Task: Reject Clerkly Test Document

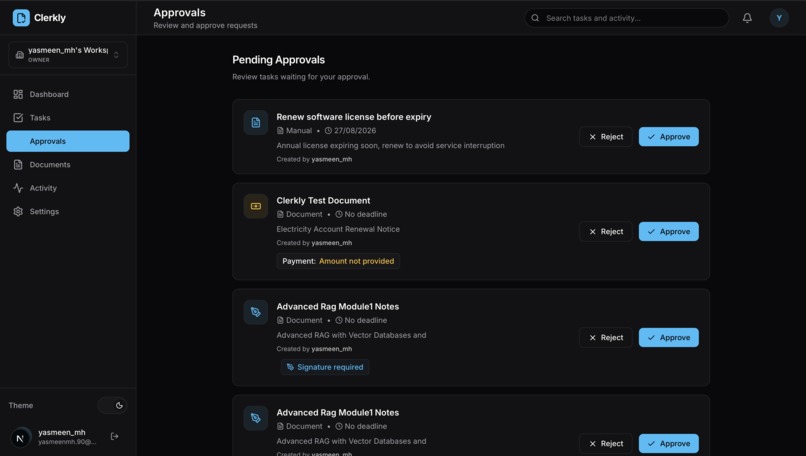Action: pos(606,231)
